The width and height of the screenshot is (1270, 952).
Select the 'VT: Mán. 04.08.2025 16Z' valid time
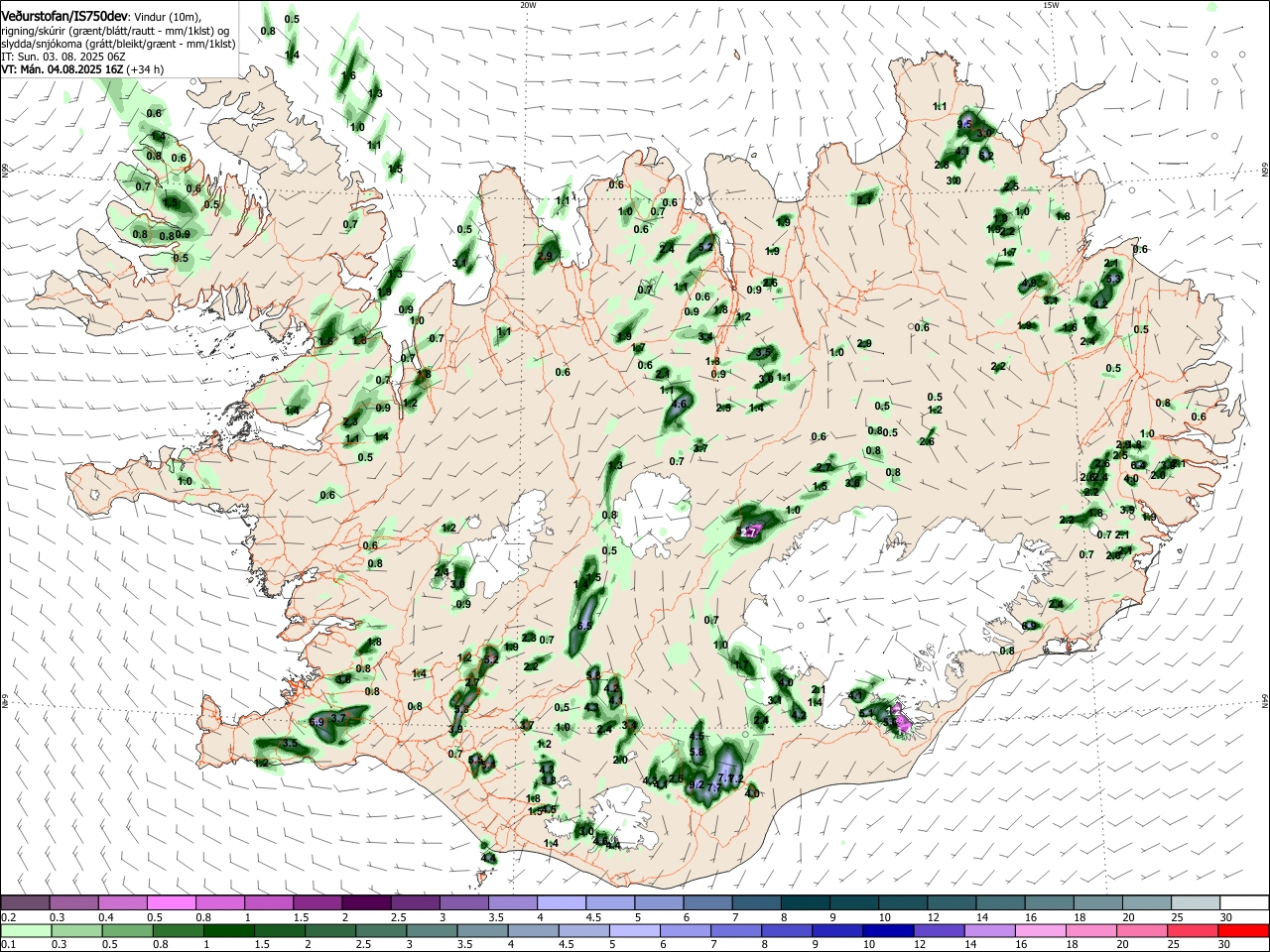(x=62, y=69)
